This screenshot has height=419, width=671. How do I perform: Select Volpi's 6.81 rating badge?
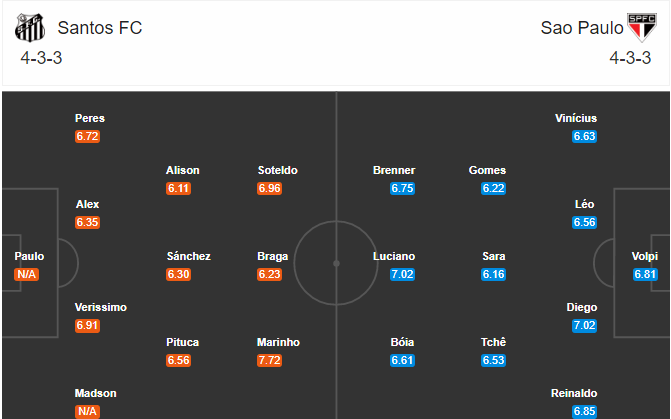pyautogui.click(x=645, y=274)
